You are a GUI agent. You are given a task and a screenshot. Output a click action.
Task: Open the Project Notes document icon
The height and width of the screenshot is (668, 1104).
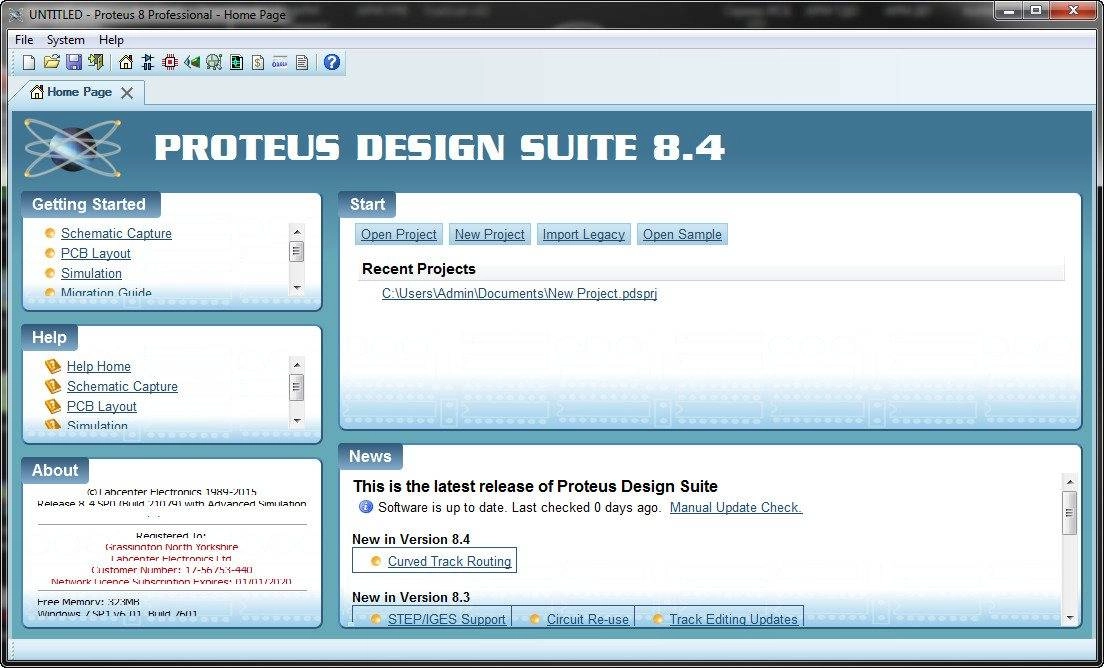[x=302, y=63]
